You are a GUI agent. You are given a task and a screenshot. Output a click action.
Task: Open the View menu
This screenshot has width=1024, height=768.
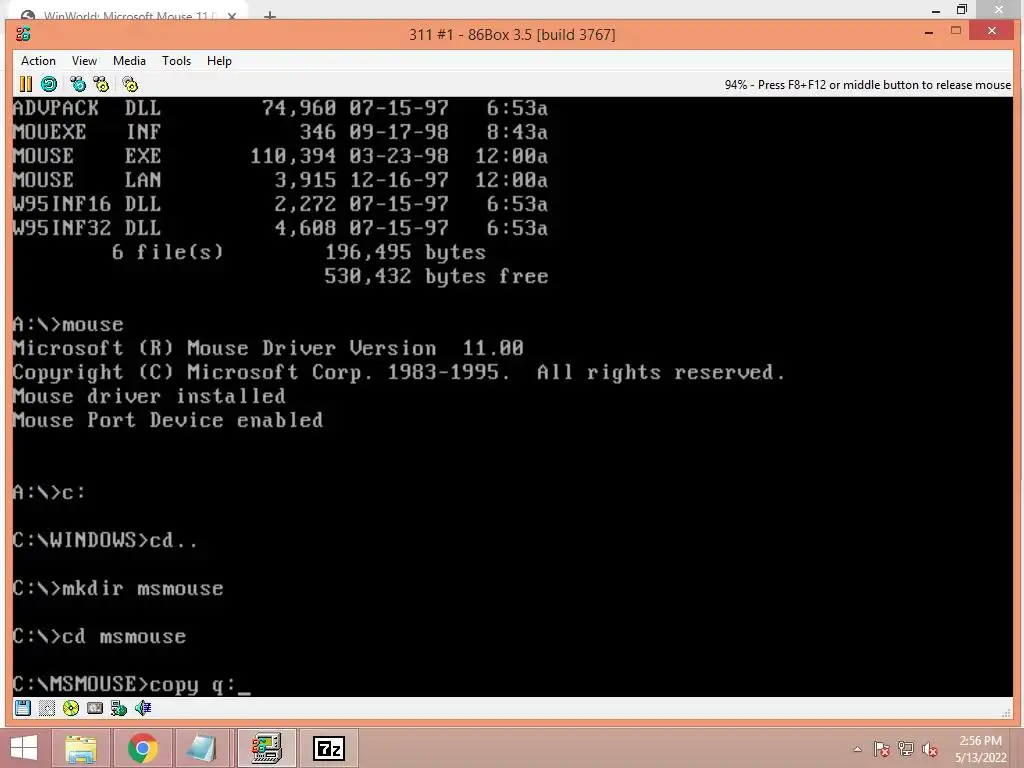pos(84,61)
